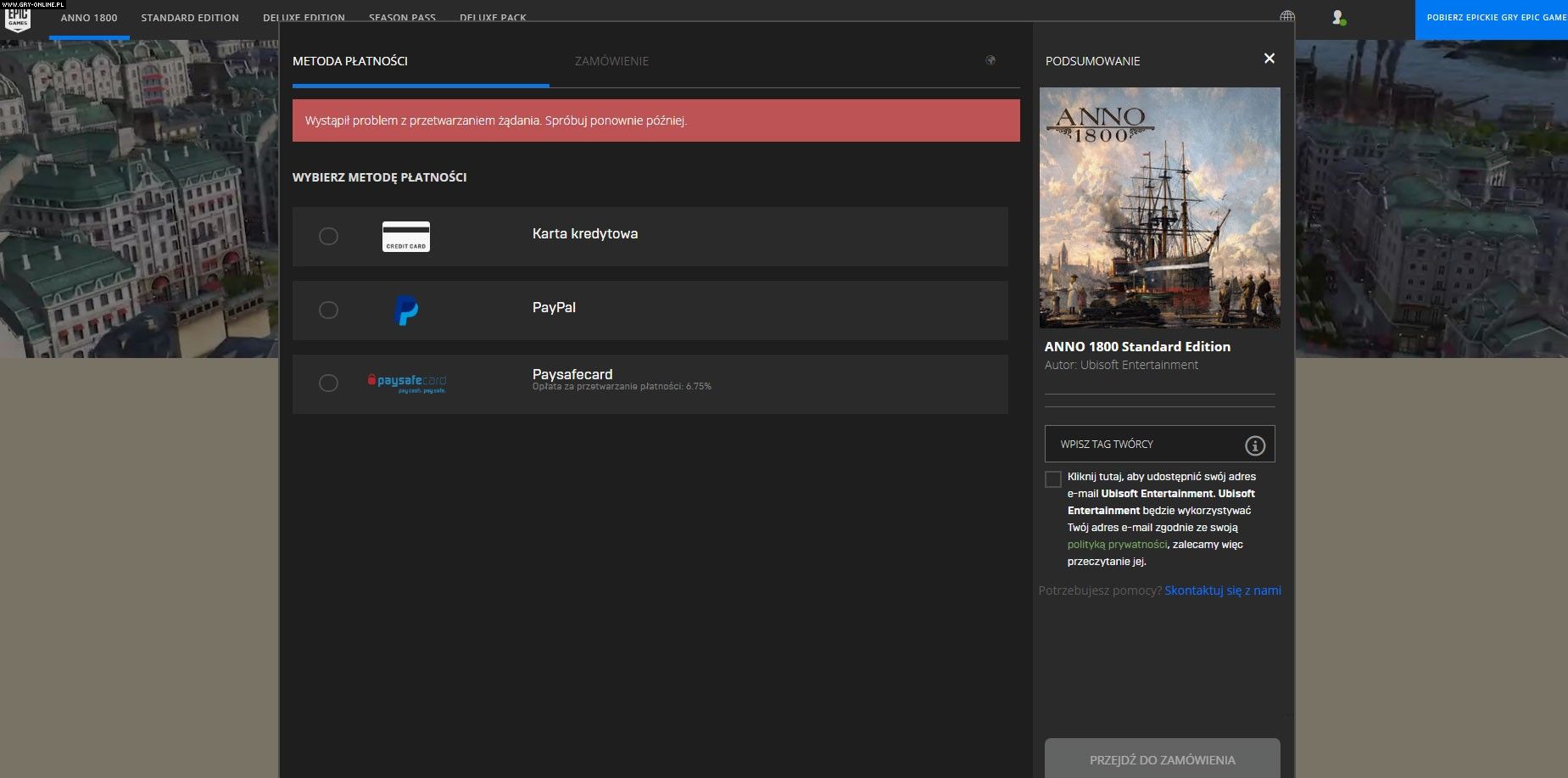This screenshot has height=778, width=1568.
Task: Switch to the Zamówienie tab
Action: click(611, 61)
